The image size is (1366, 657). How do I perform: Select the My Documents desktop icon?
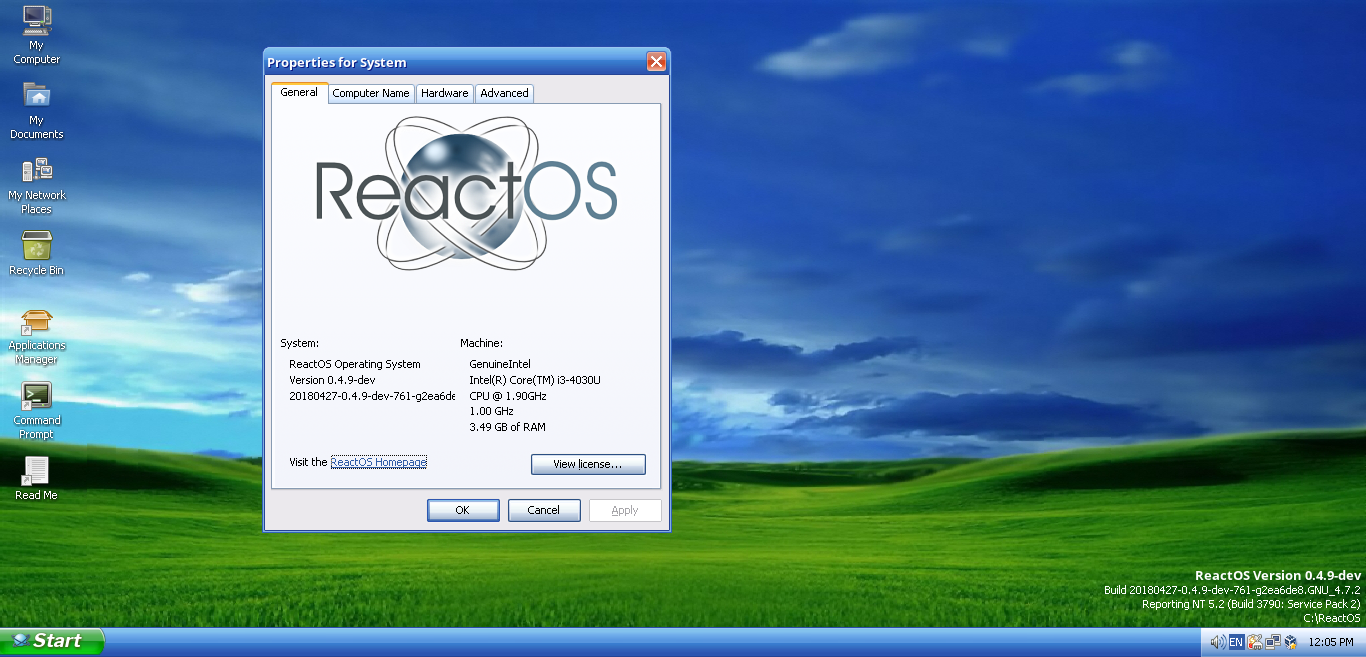click(37, 110)
